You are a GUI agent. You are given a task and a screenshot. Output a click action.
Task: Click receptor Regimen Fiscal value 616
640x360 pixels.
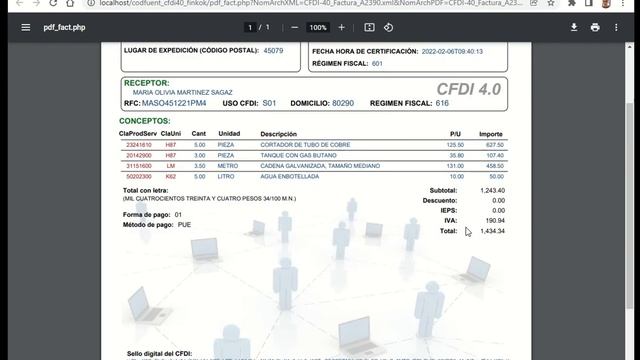coord(442,103)
